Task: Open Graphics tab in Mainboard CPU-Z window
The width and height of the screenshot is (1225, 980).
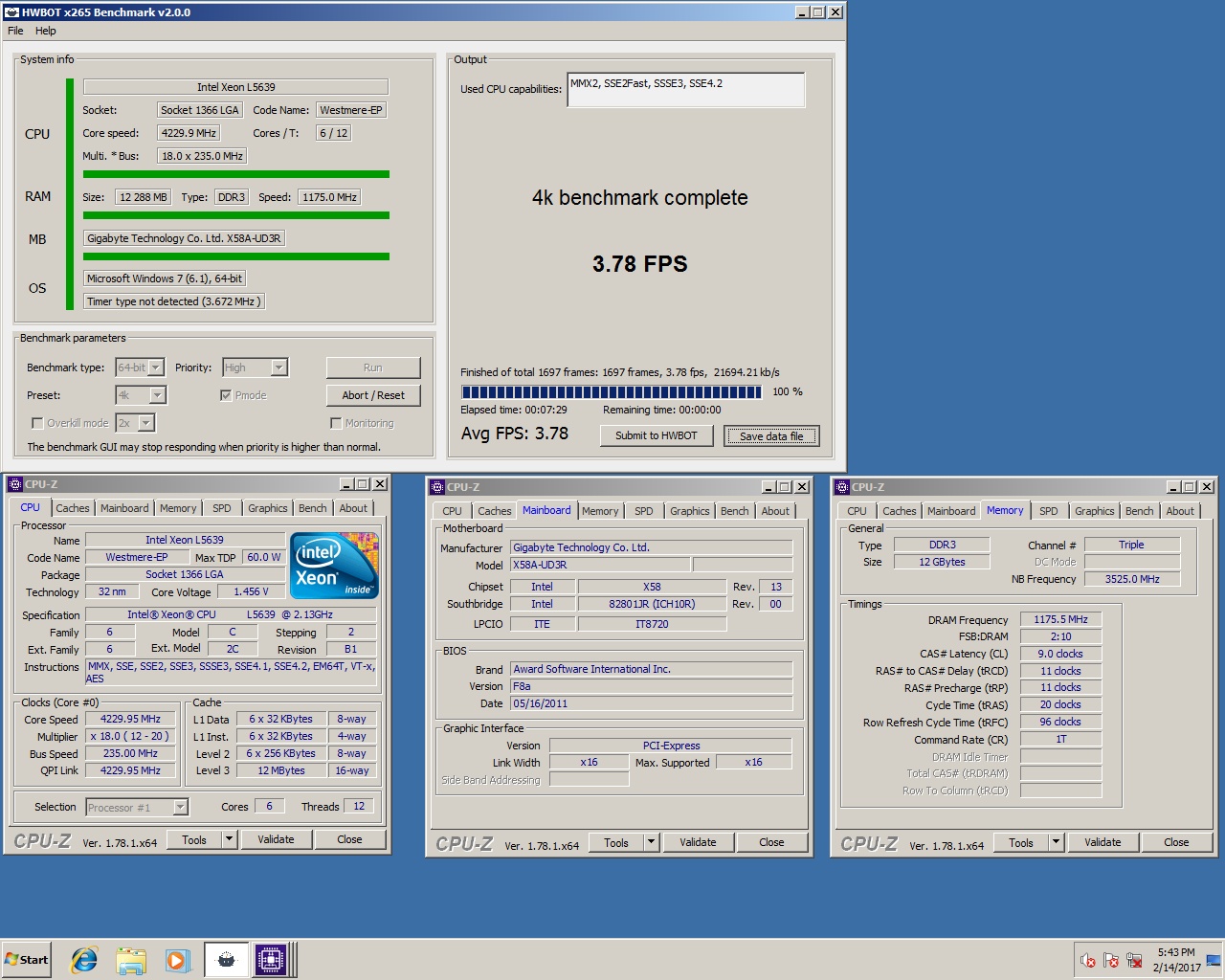Action: [690, 511]
